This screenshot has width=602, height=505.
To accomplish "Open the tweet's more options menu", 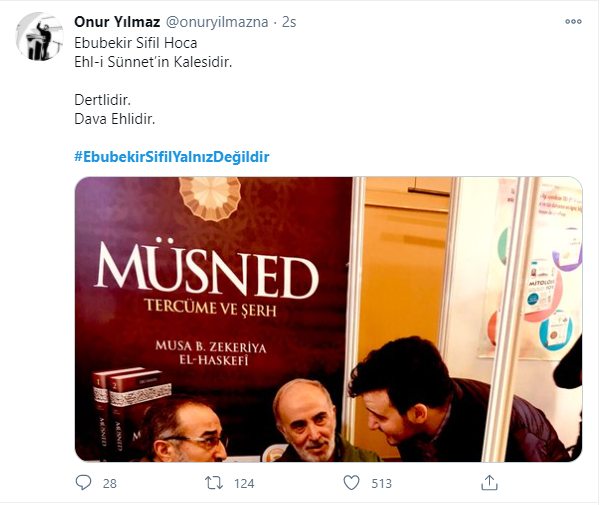I will (573, 21).
